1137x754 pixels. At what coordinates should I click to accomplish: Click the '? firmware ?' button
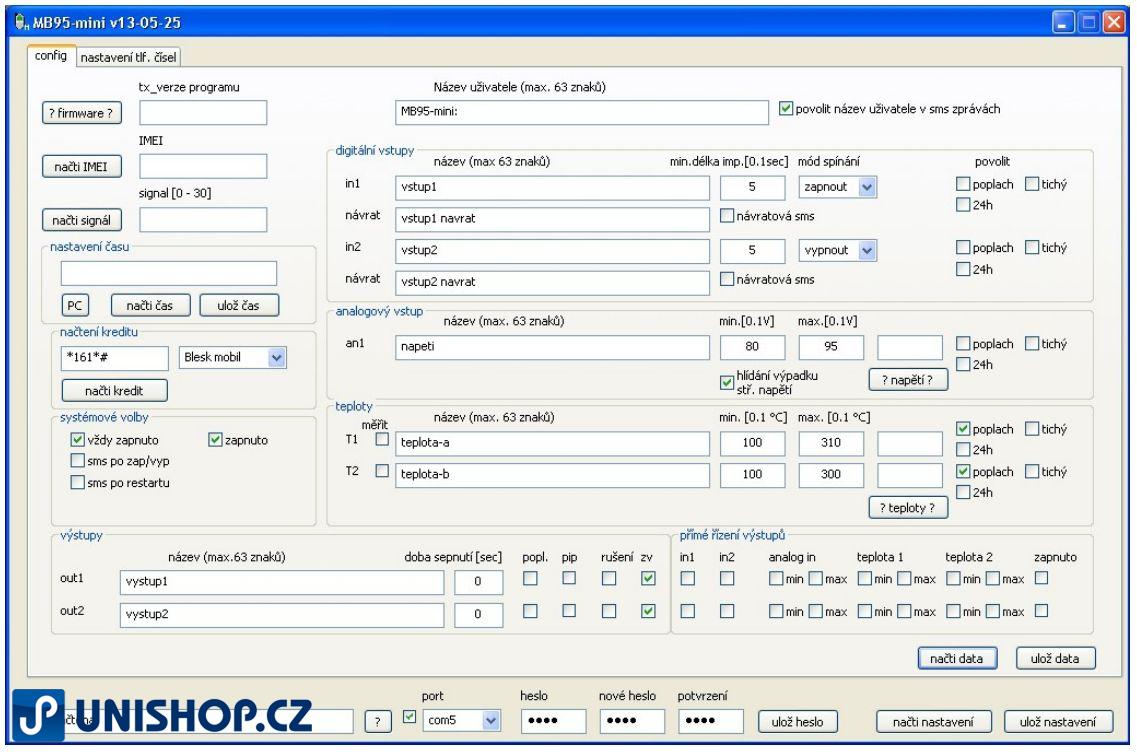coord(79,113)
